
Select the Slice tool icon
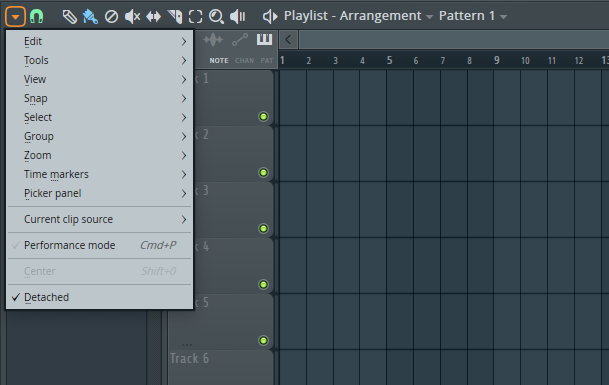(175, 17)
